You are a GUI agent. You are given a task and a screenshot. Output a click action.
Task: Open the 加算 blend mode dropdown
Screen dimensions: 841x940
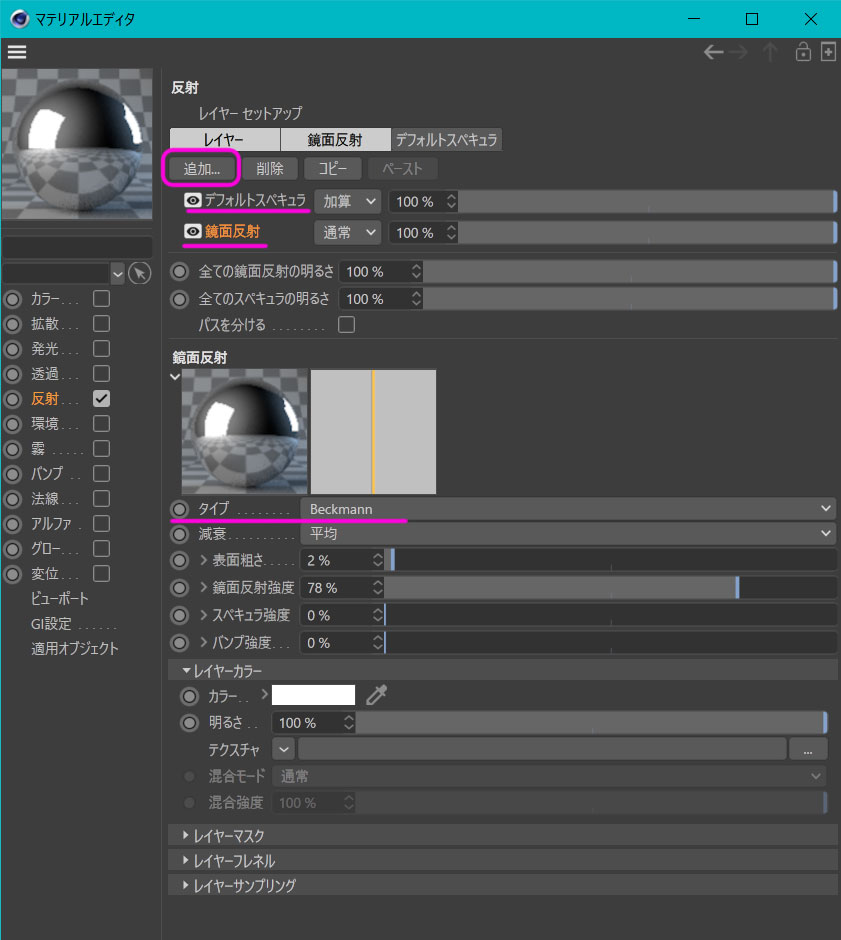click(348, 201)
